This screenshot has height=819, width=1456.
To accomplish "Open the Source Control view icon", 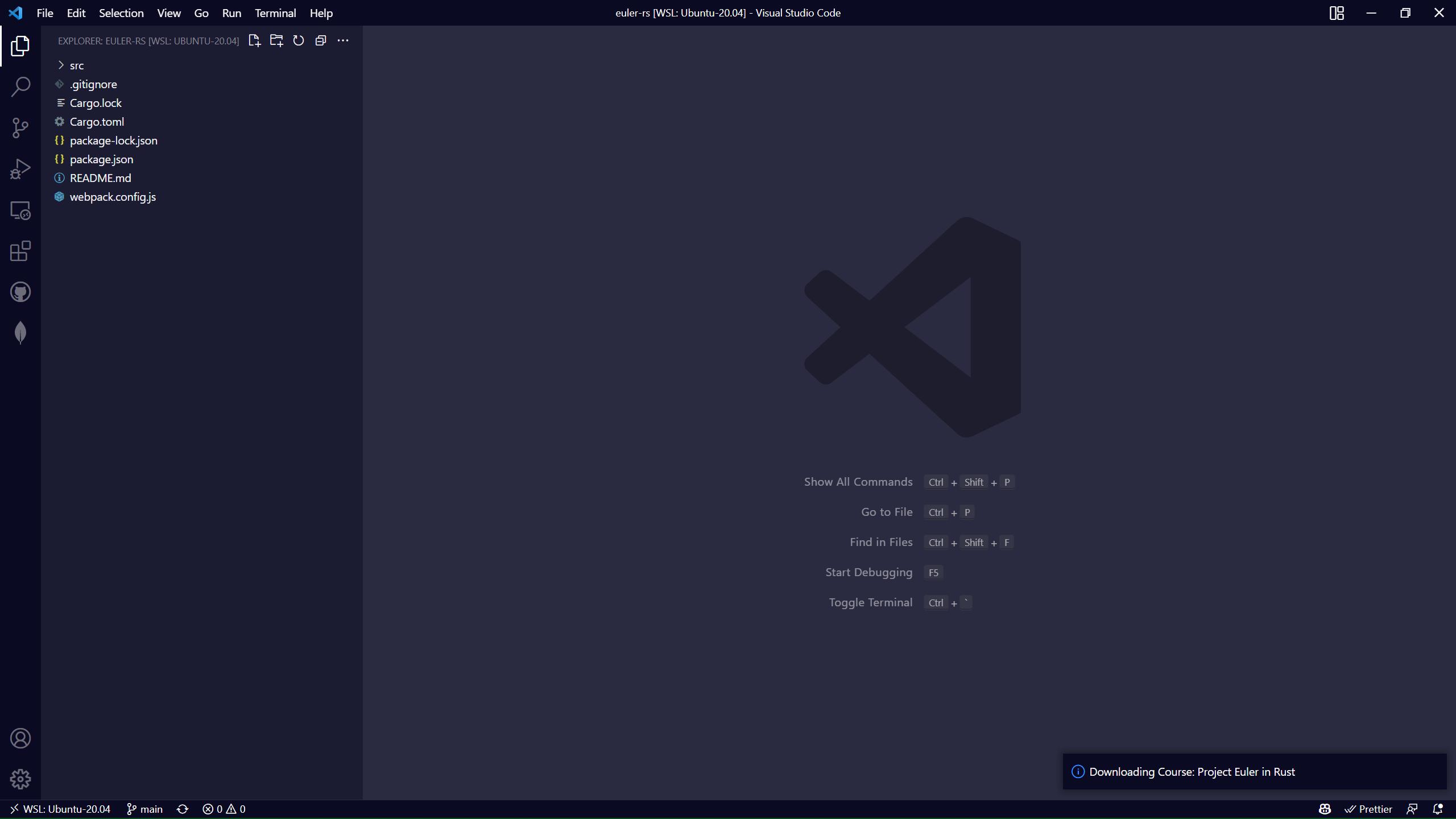I will 20,128.
